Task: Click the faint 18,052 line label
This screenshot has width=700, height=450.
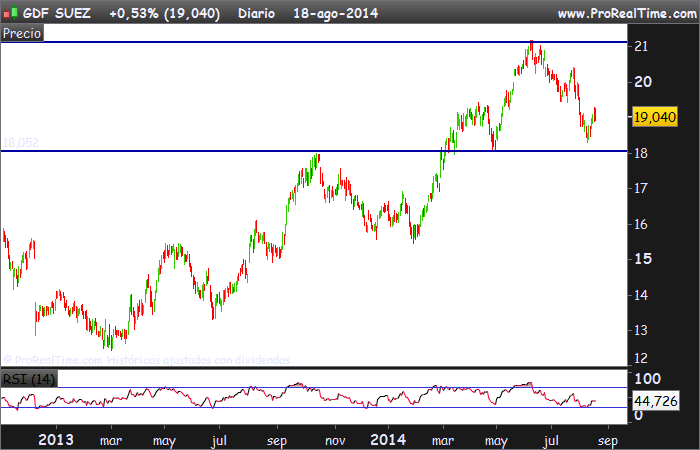Action: tap(21, 143)
